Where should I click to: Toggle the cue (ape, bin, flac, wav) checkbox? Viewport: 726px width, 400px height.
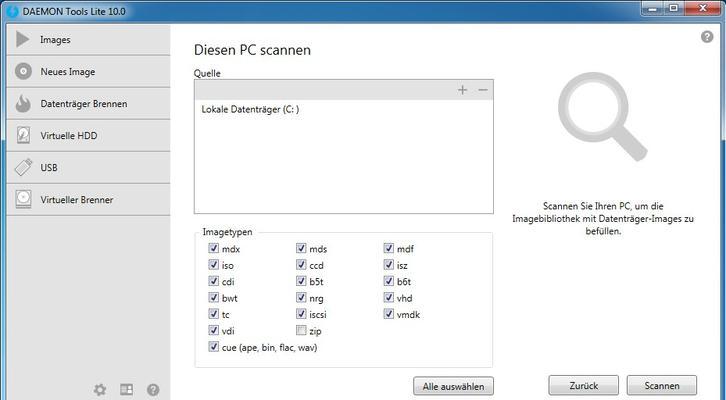213,347
